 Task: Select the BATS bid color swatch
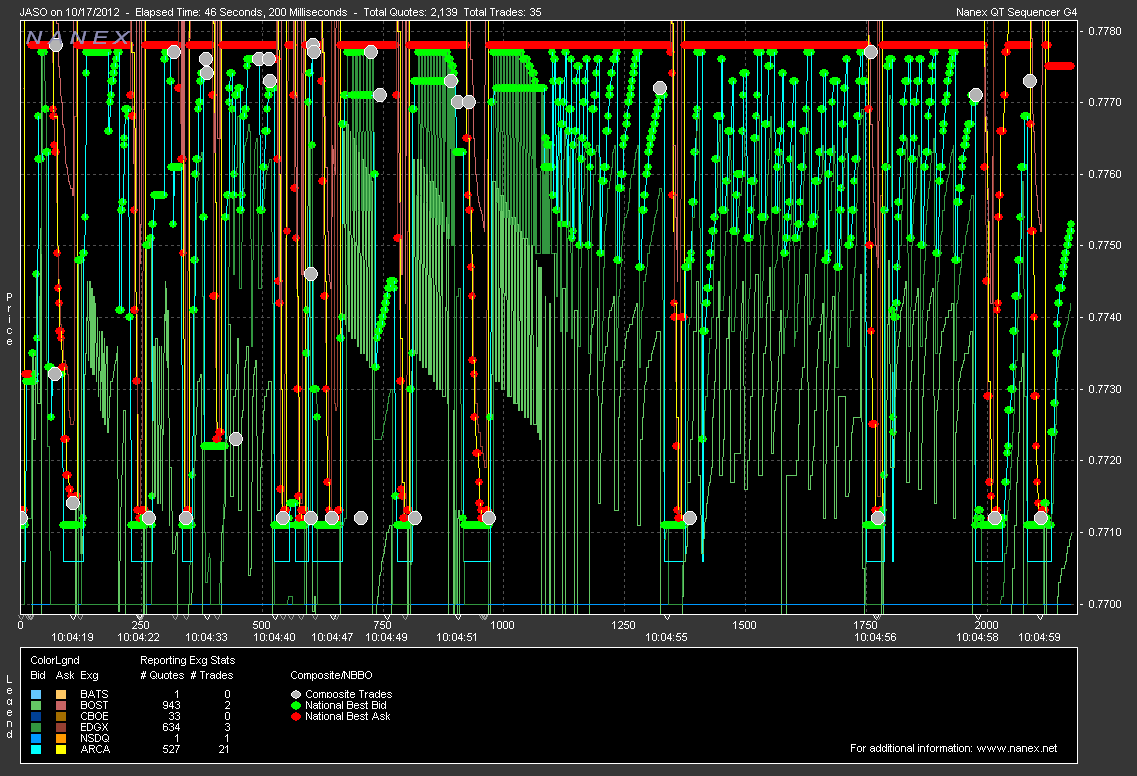(37, 695)
